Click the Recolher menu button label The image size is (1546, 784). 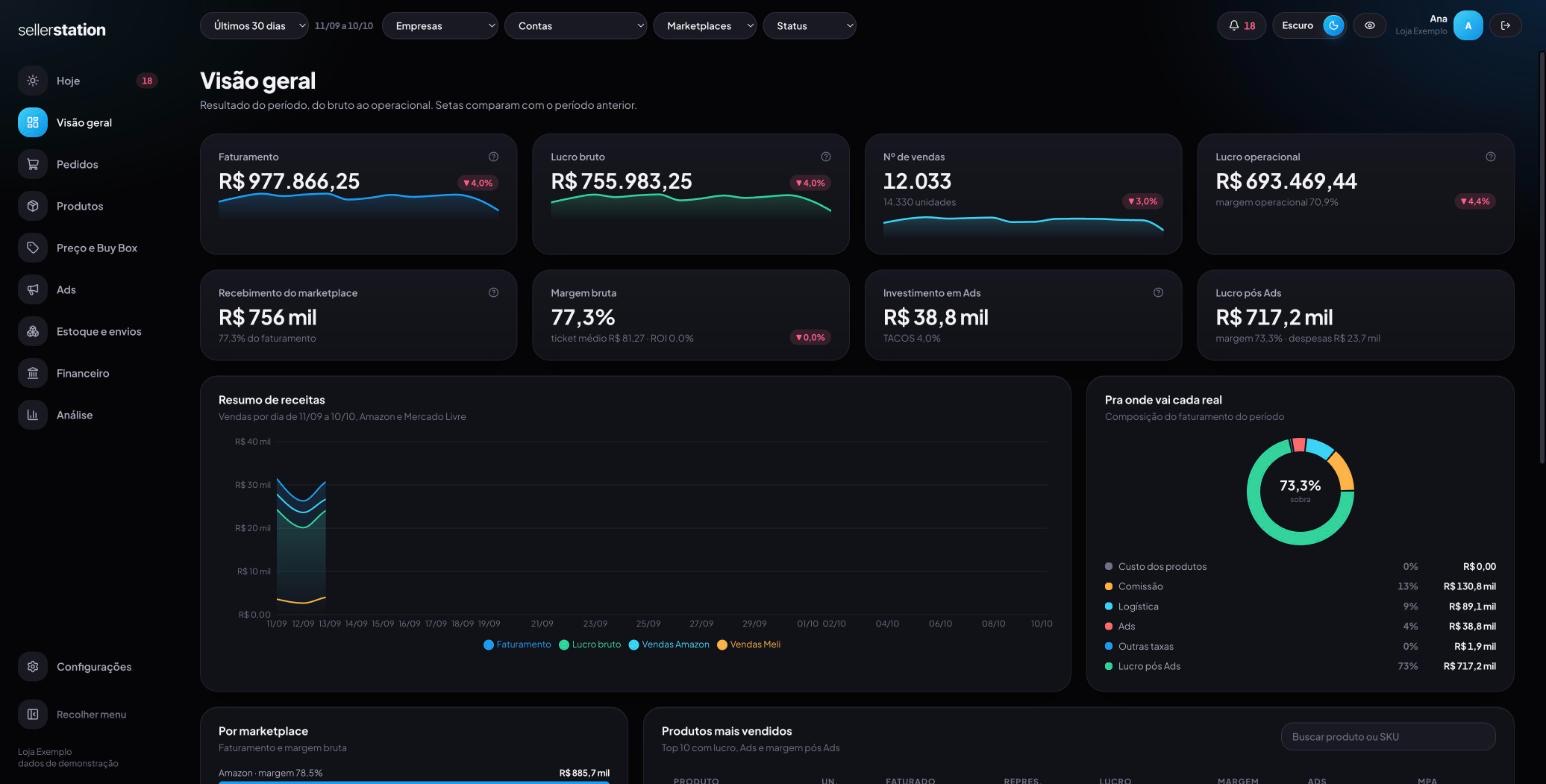pyautogui.click(x=91, y=715)
